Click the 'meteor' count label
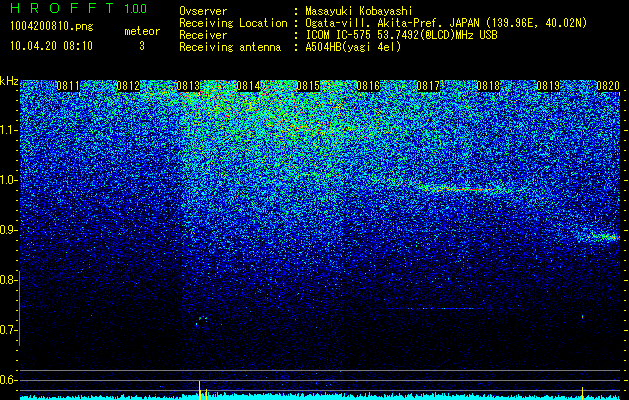629x400 pixels. coord(142,31)
